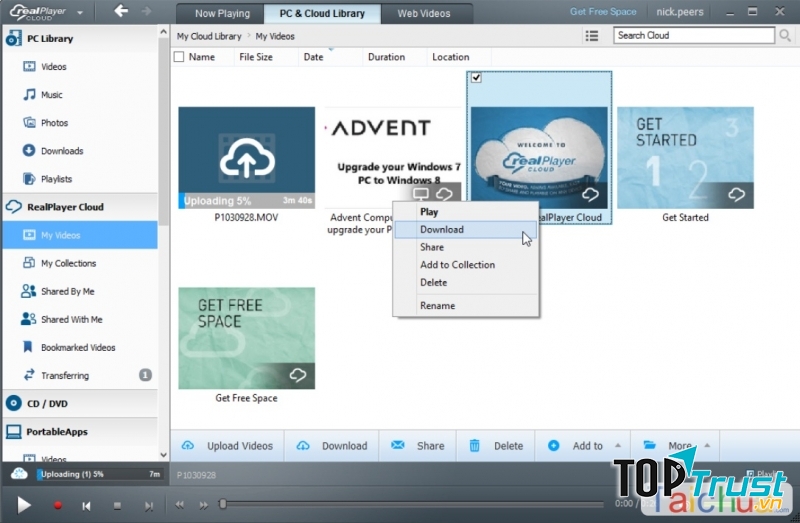The image size is (800, 523).
Task: Open Music in the sidebar
Action: pyautogui.click(x=52, y=95)
